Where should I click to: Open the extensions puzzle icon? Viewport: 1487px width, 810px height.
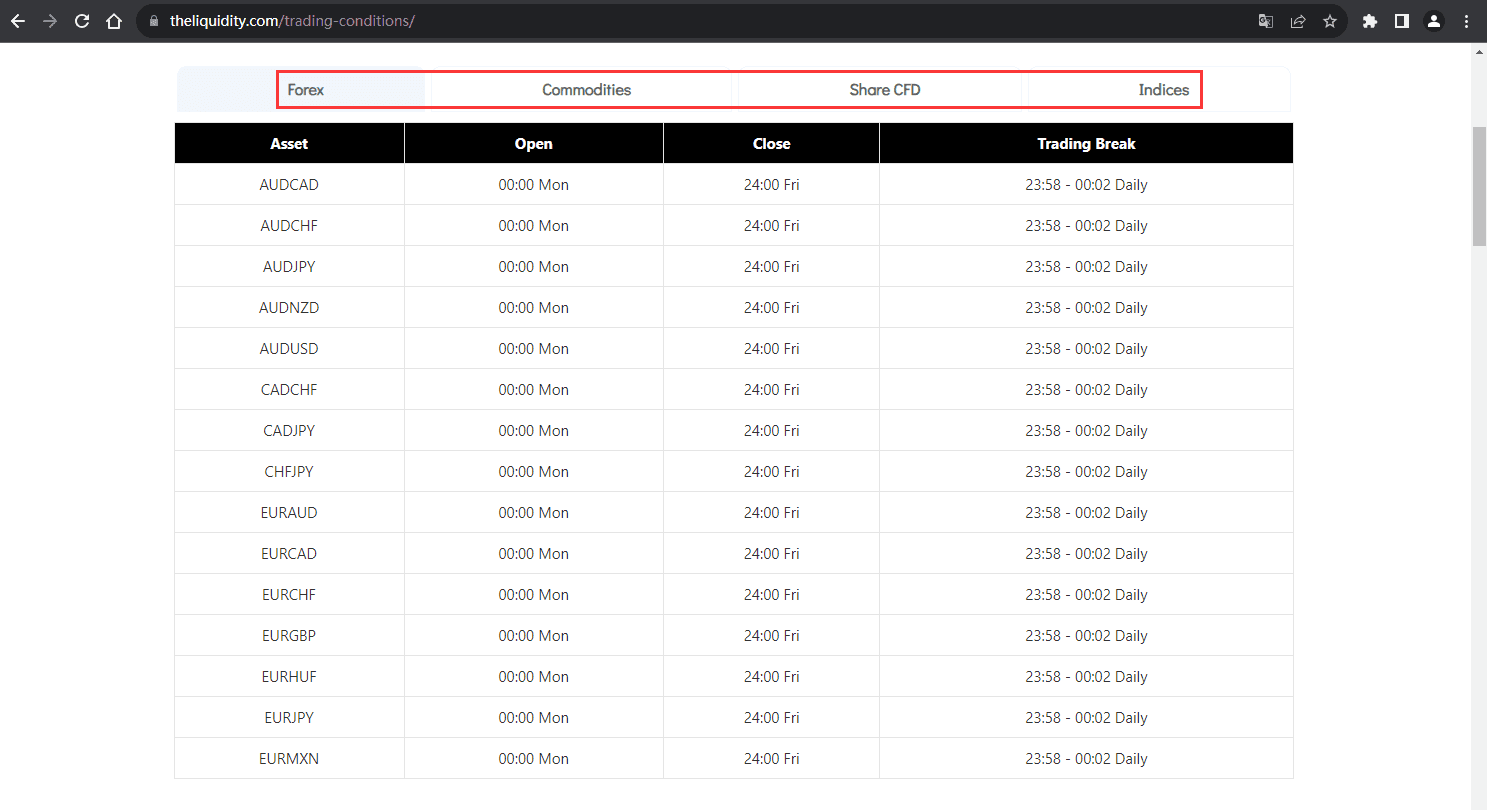pyautogui.click(x=1370, y=21)
